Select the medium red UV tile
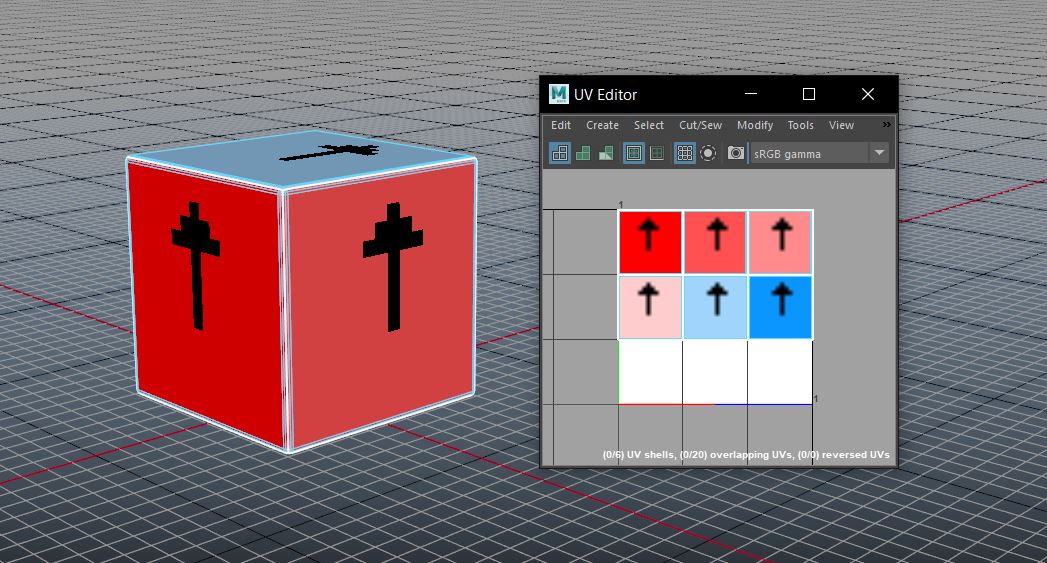This screenshot has height=563, width=1047. pos(715,242)
